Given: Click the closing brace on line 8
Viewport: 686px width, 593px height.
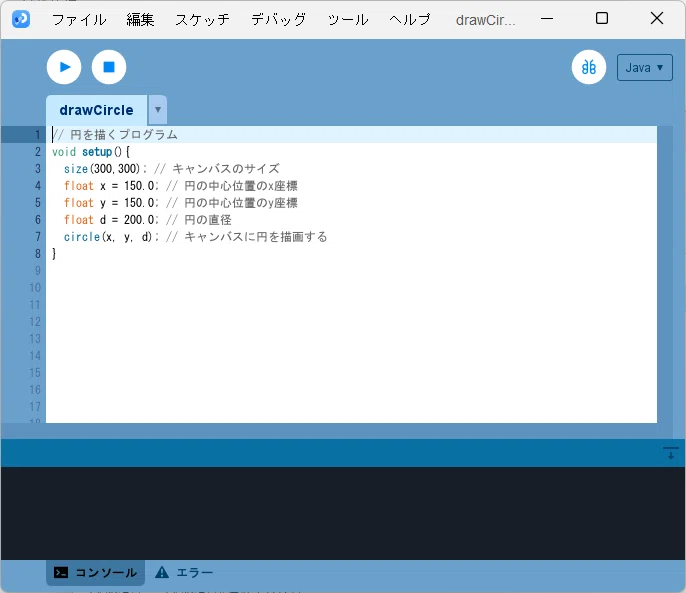Looking at the screenshot, I should (x=54, y=254).
